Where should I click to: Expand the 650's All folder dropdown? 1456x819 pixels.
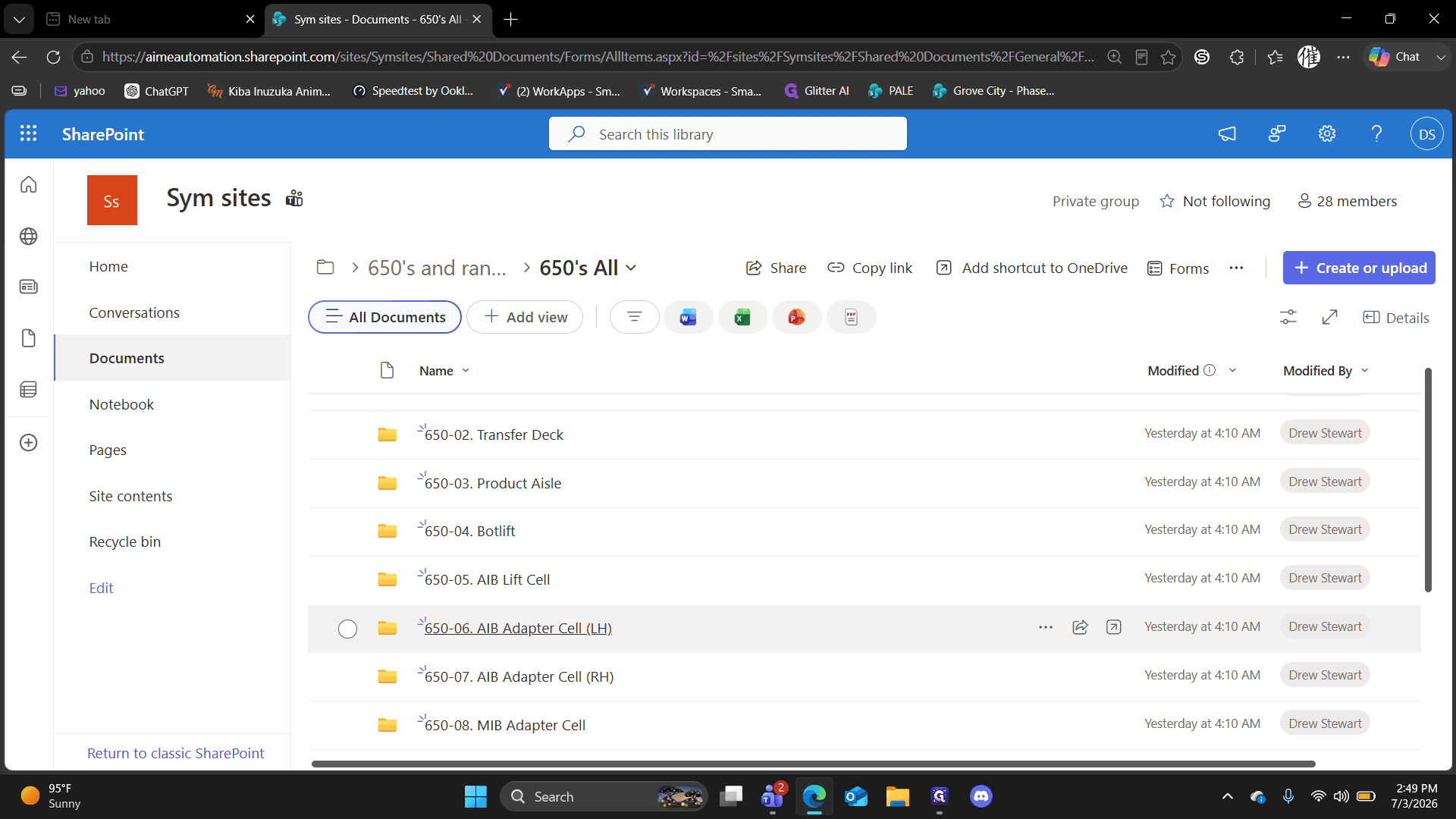(x=631, y=268)
